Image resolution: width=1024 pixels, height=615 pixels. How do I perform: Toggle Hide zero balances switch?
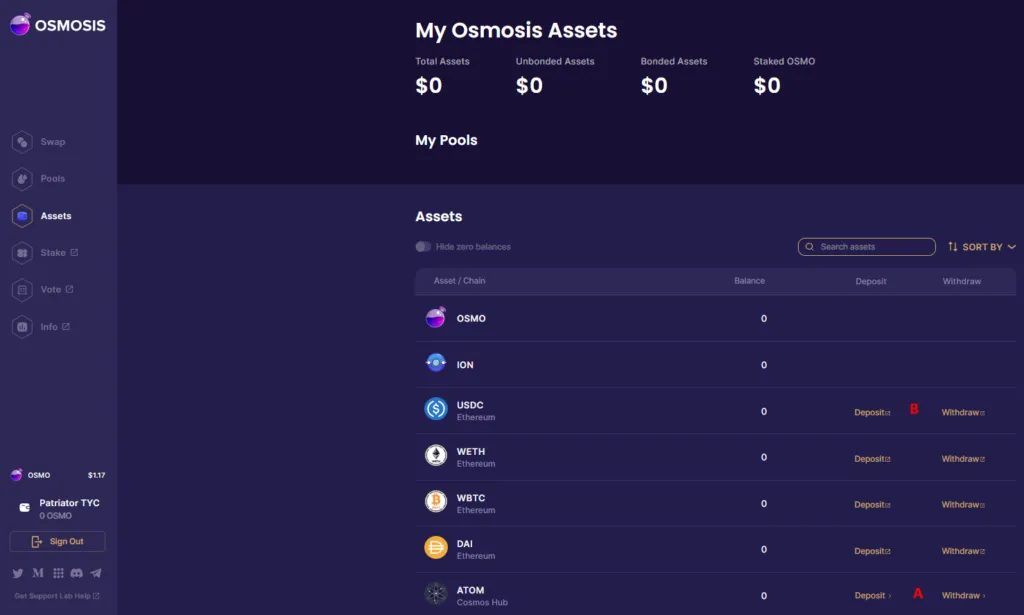click(423, 247)
